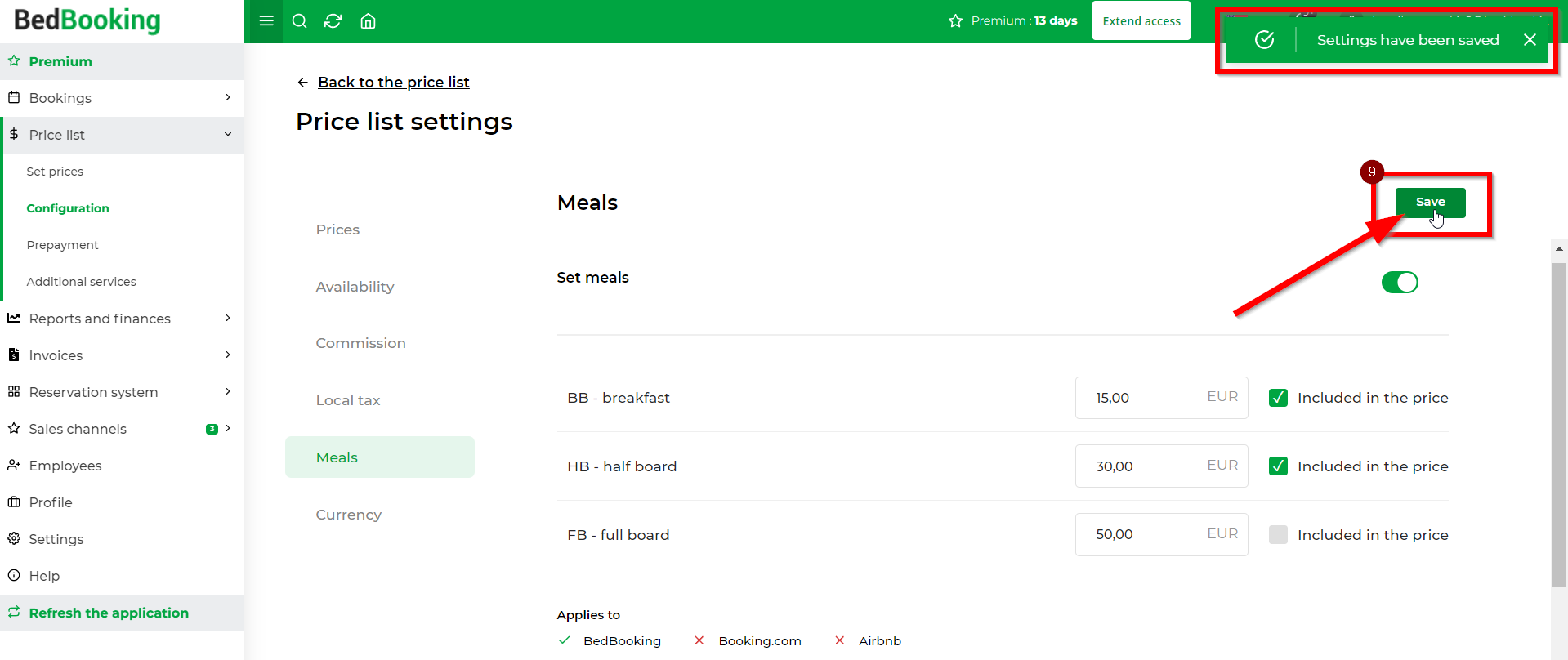Open Additional services submenu item
1568x660 pixels.
pyautogui.click(x=81, y=282)
